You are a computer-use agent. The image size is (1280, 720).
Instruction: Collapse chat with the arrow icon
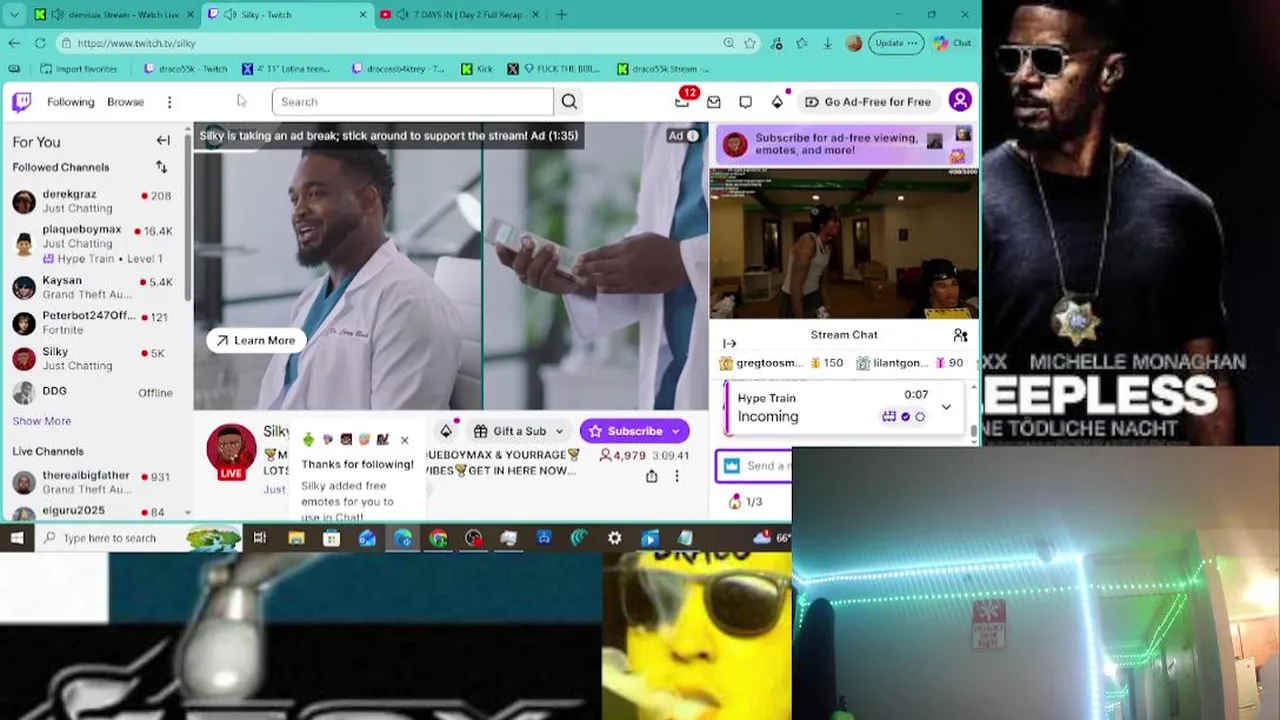pyautogui.click(x=729, y=344)
